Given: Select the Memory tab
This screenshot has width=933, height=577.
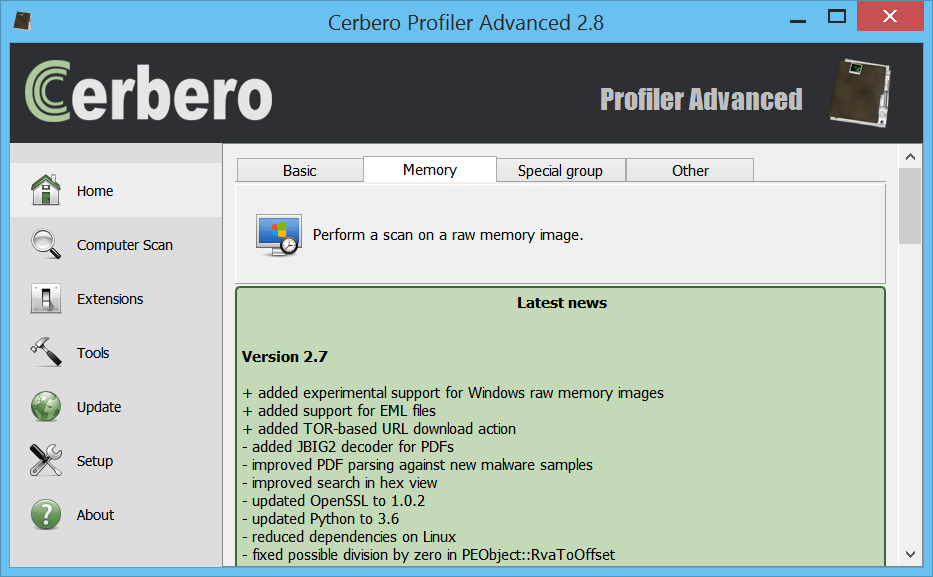Looking at the screenshot, I should (x=430, y=170).
